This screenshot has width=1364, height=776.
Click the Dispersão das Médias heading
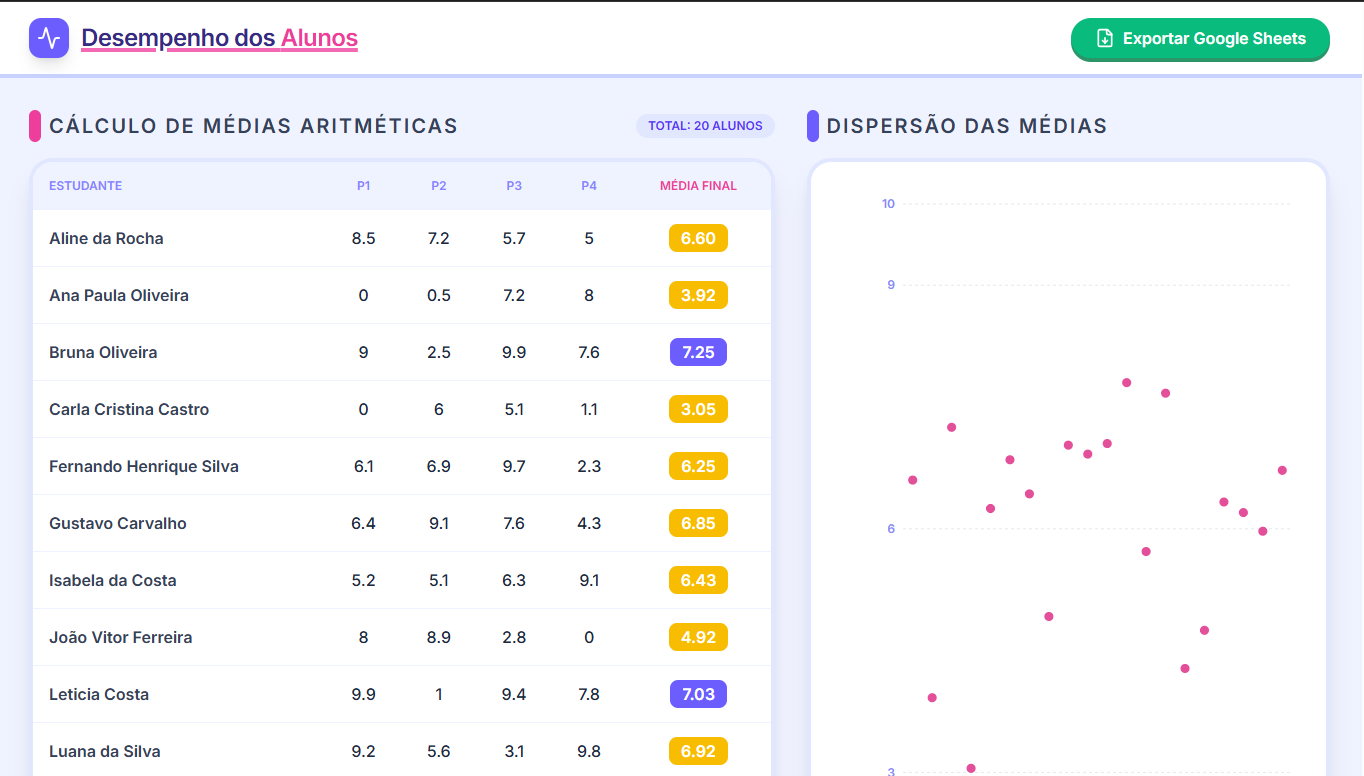pyautogui.click(x=967, y=126)
